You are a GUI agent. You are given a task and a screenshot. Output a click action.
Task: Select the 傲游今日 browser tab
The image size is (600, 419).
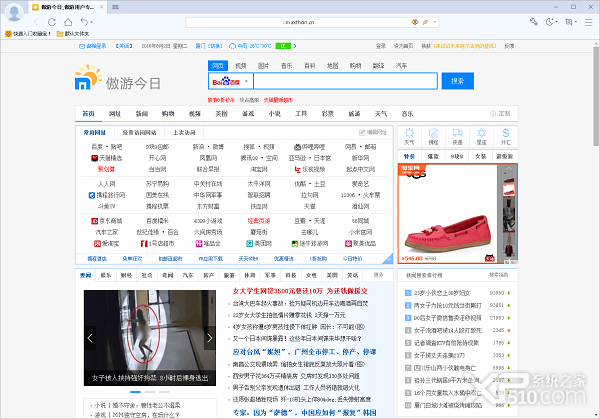(68, 7)
